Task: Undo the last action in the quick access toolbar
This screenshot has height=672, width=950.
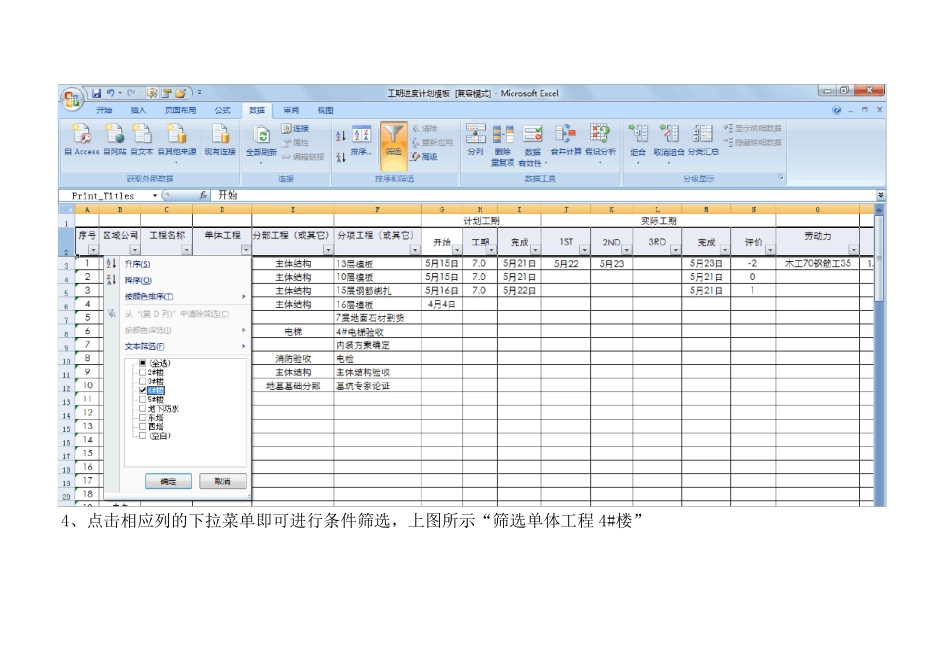Action: (x=111, y=93)
